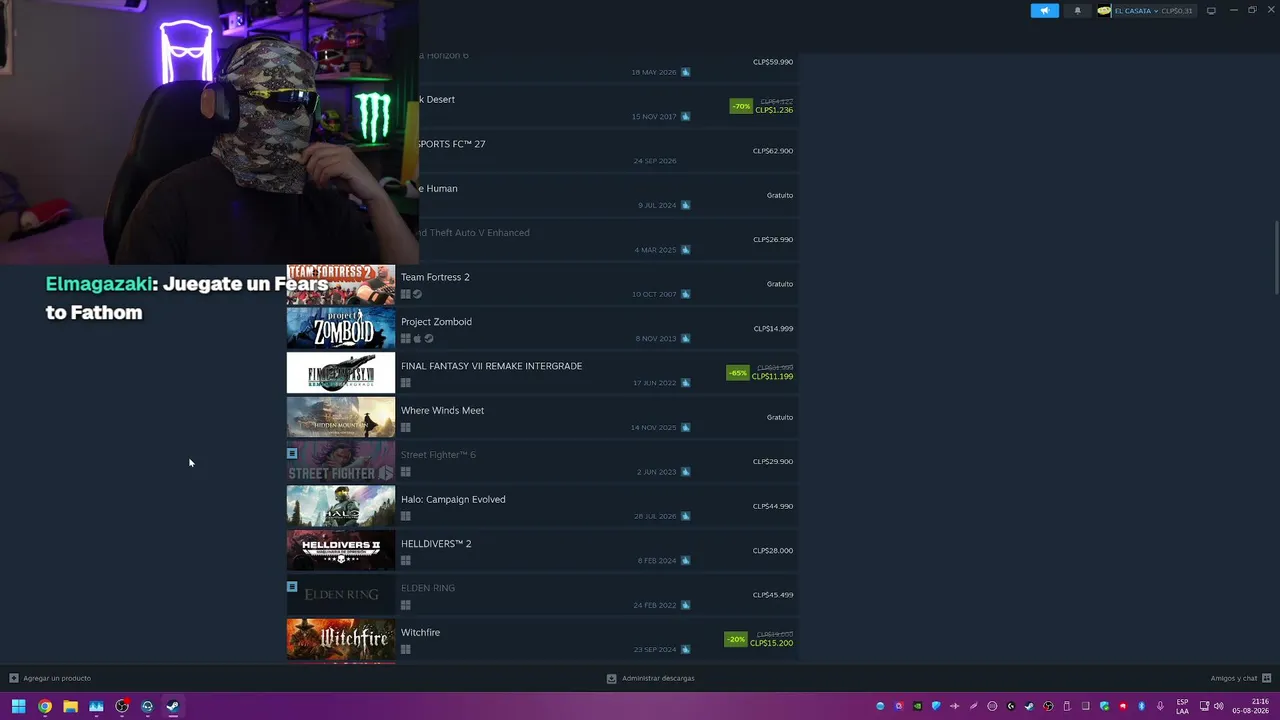Click the Street Fighter 6 price CLP$29.900
The height and width of the screenshot is (720, 1280).
[773, 462]
